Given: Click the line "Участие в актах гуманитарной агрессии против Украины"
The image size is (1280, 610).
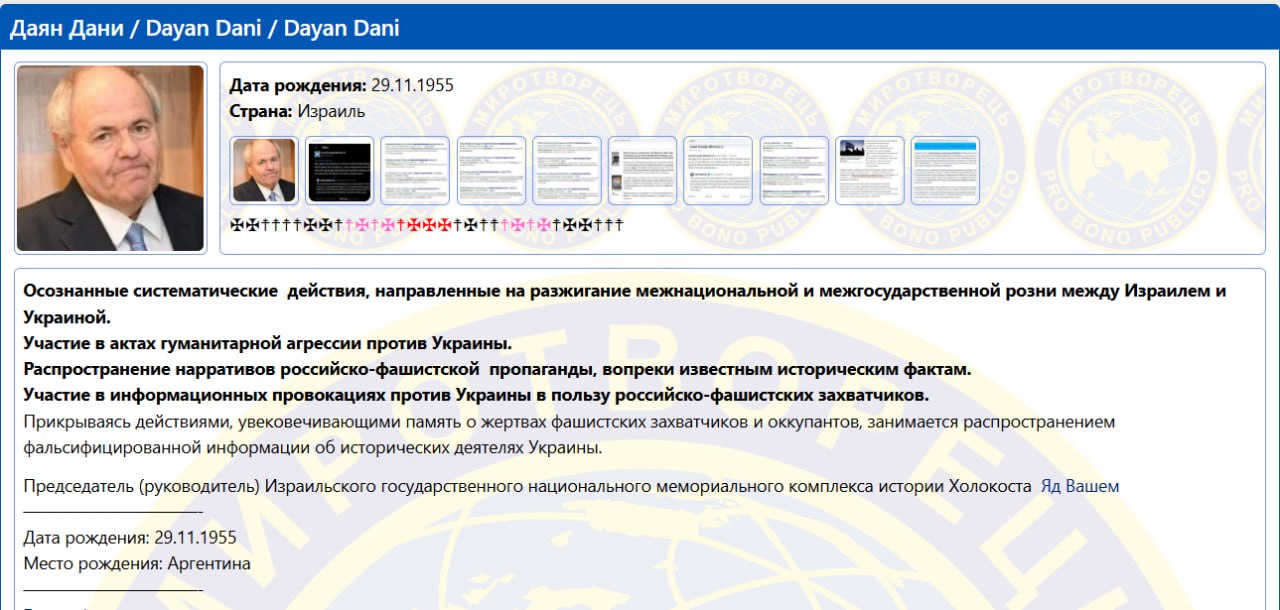Looking at the screenshot, I should 268,343.
